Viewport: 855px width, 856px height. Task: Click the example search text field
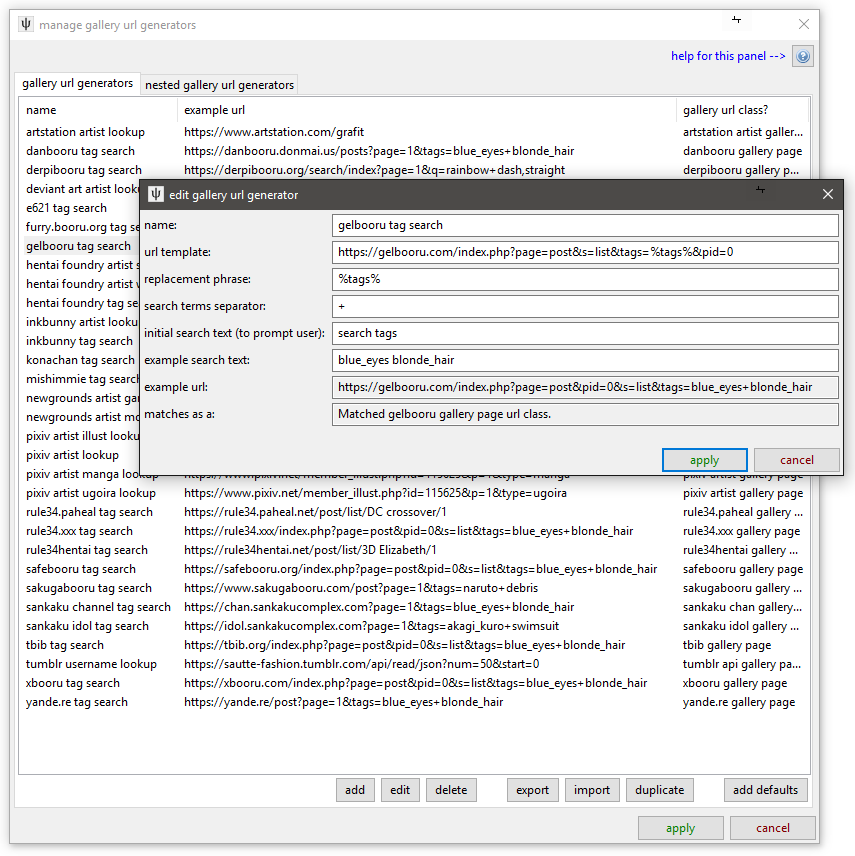(x=585, y=360)
